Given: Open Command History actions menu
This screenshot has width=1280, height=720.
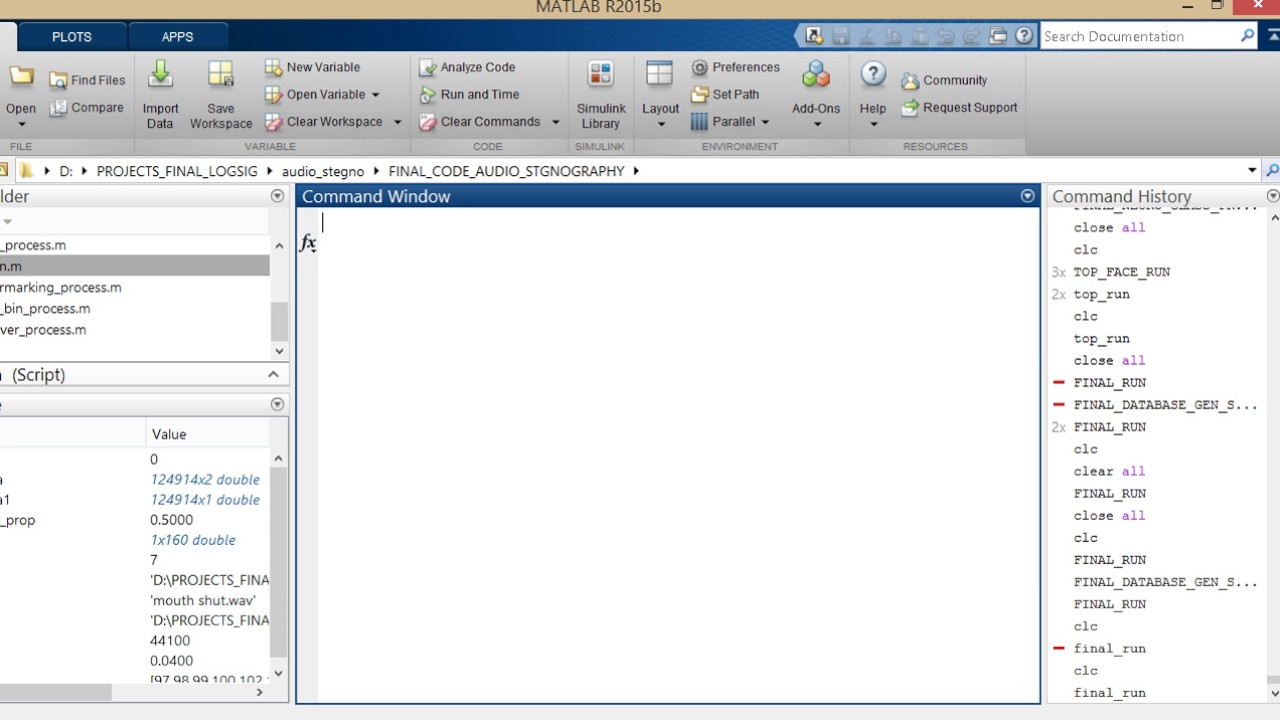Looking at the screenshot, I should 1273,196.
